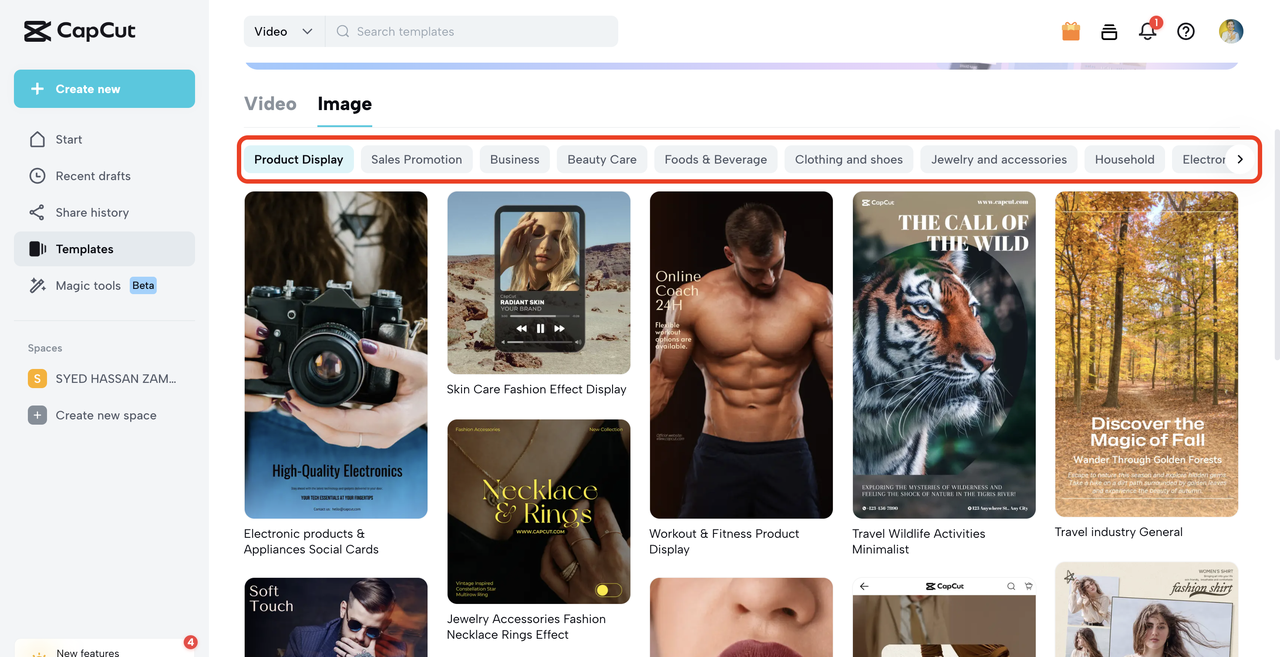Click the search magnifier icon
The image size is (1280, 657).
click(343, 31)
